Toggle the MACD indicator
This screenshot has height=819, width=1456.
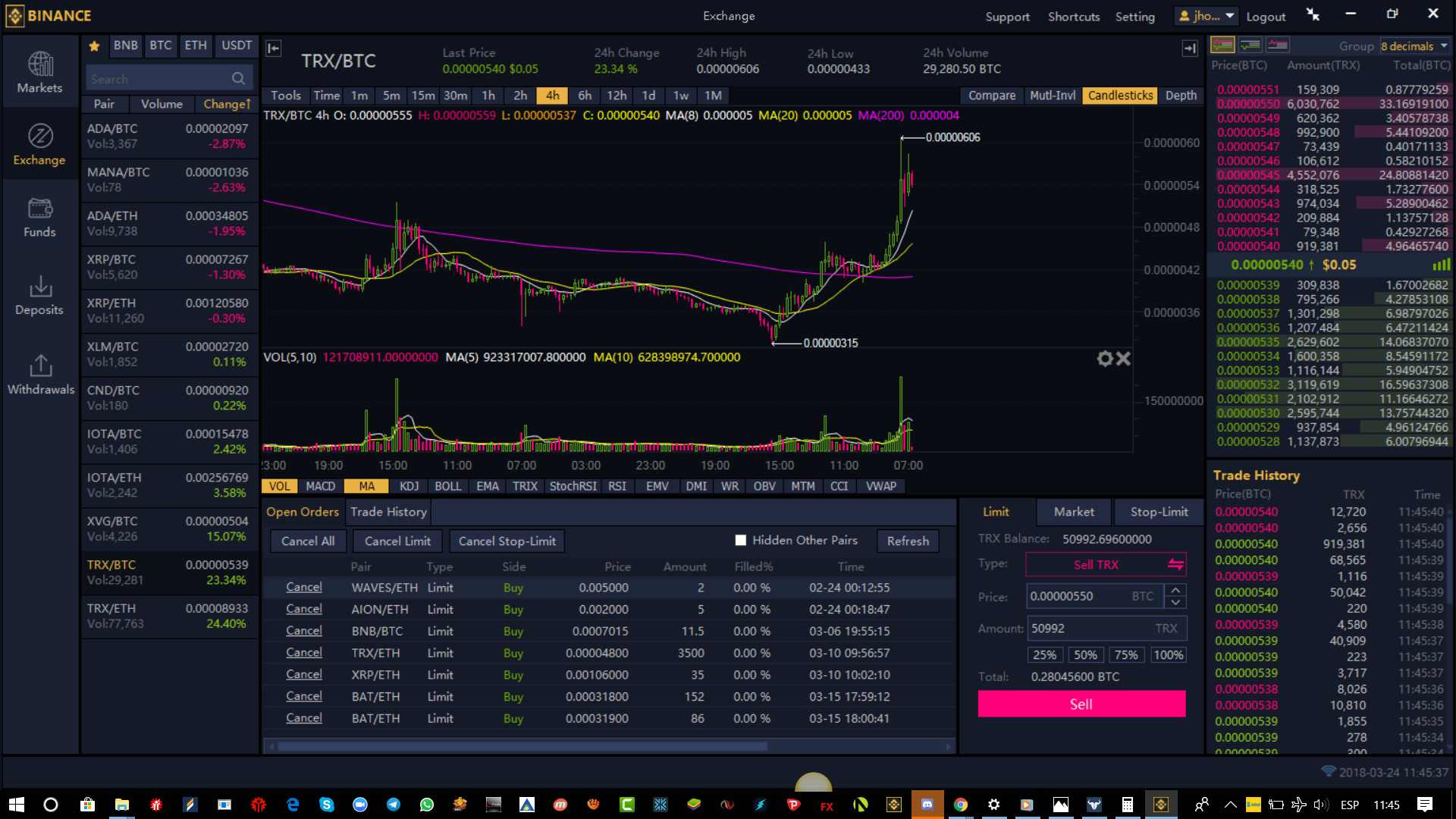[x=320, y=486]
